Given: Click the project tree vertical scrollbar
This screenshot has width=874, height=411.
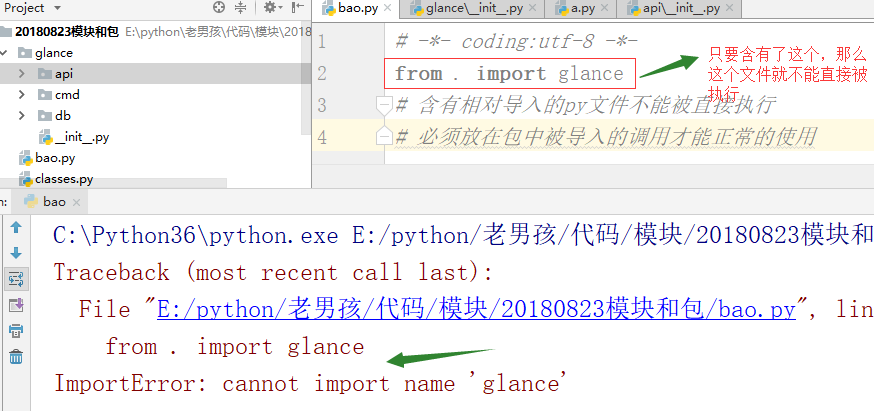Looking at the screenshot, I should tap(307, 78).
